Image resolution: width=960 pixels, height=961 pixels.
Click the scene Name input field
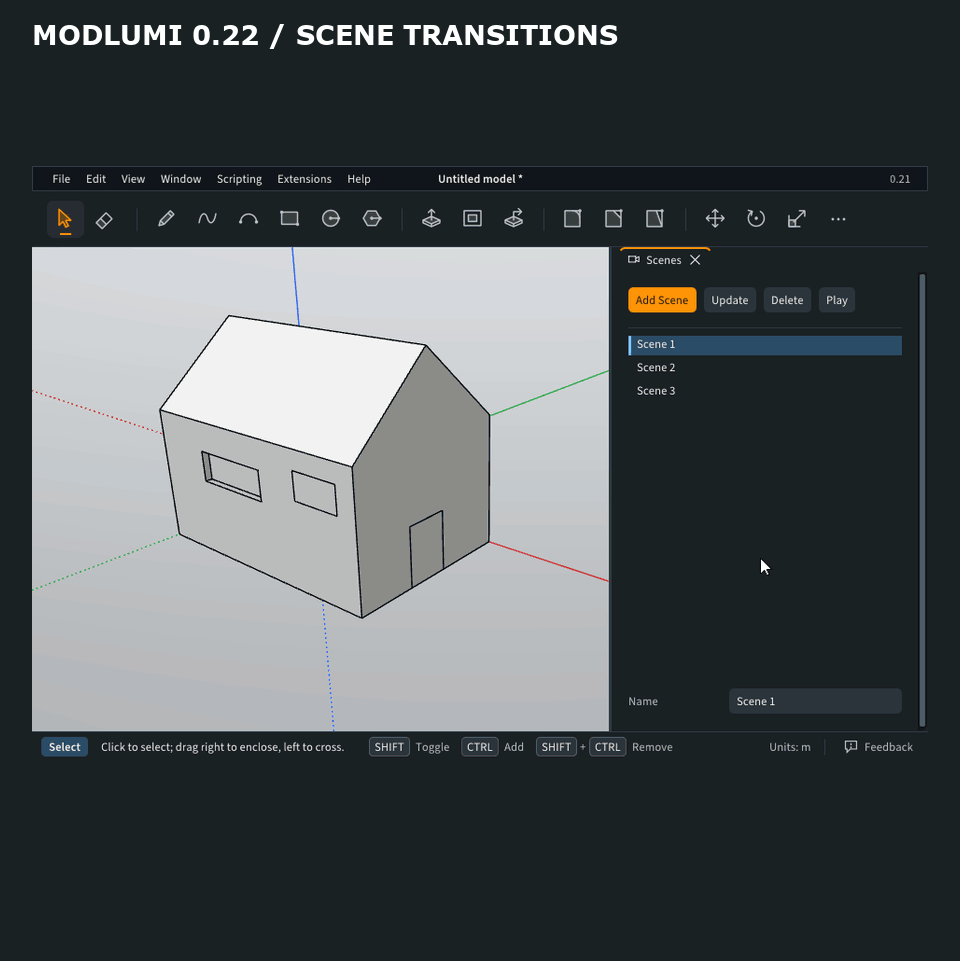(815, 701)
